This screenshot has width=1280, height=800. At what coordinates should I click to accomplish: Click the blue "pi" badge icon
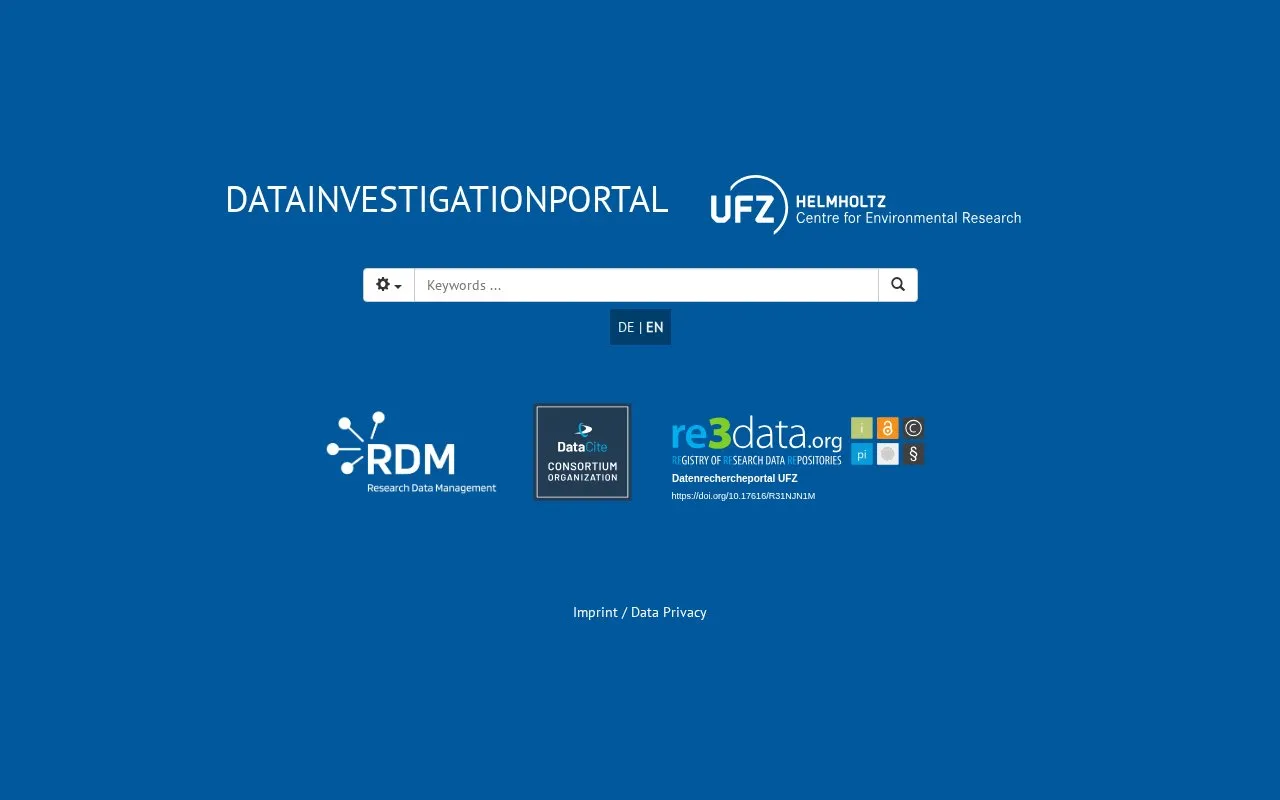862,454
